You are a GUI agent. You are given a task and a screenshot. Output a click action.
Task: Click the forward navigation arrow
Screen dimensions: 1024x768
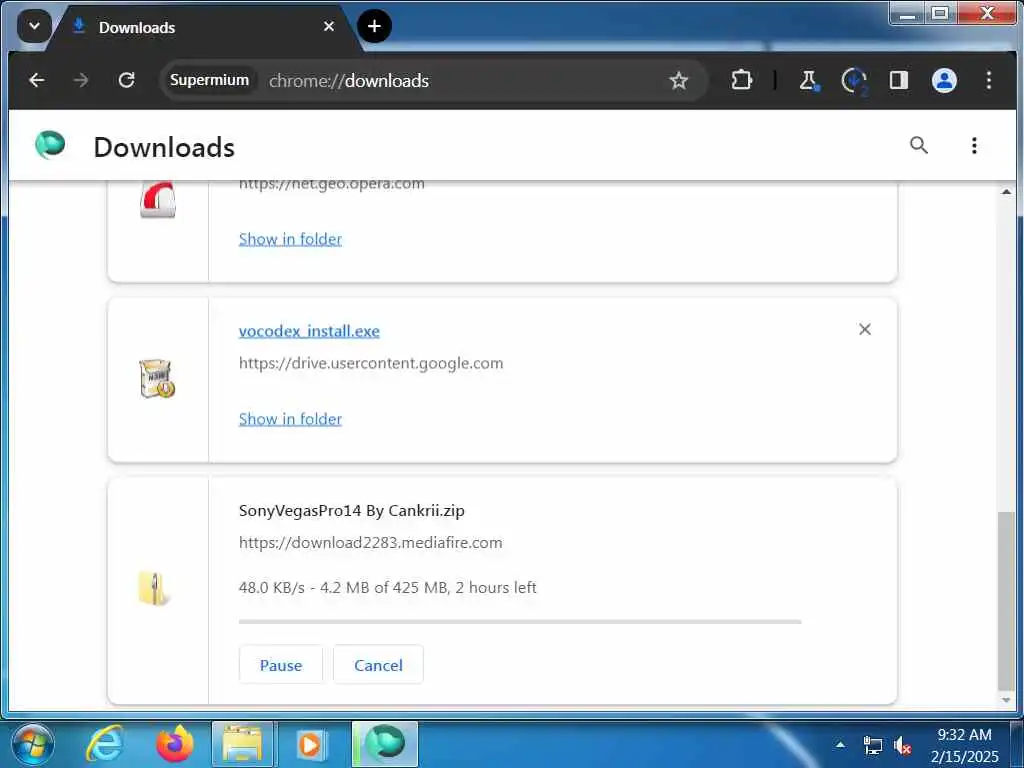(81, 80)
